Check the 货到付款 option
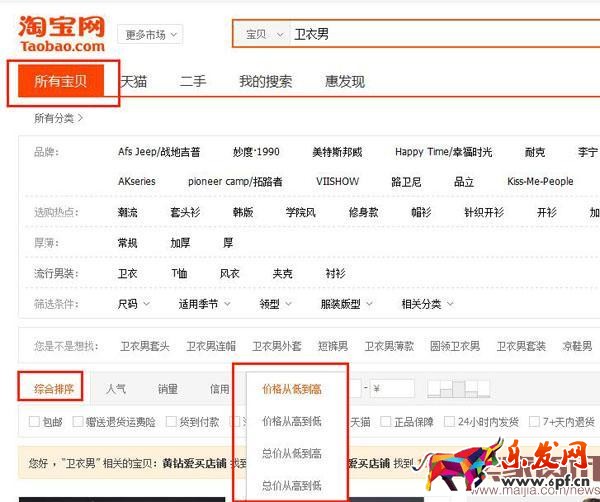Viewport: 600px width, 502px height. [x=171, y=422]
